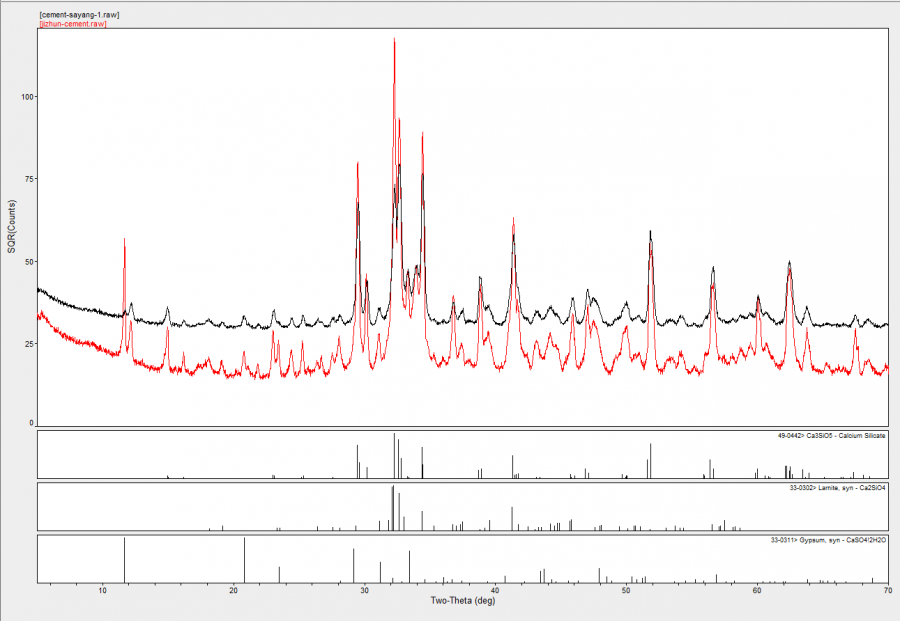The image size is (900, 621).
Task: Pick the sharp red peak near 11.6 degrees
Action: click(x=124, y=241)
